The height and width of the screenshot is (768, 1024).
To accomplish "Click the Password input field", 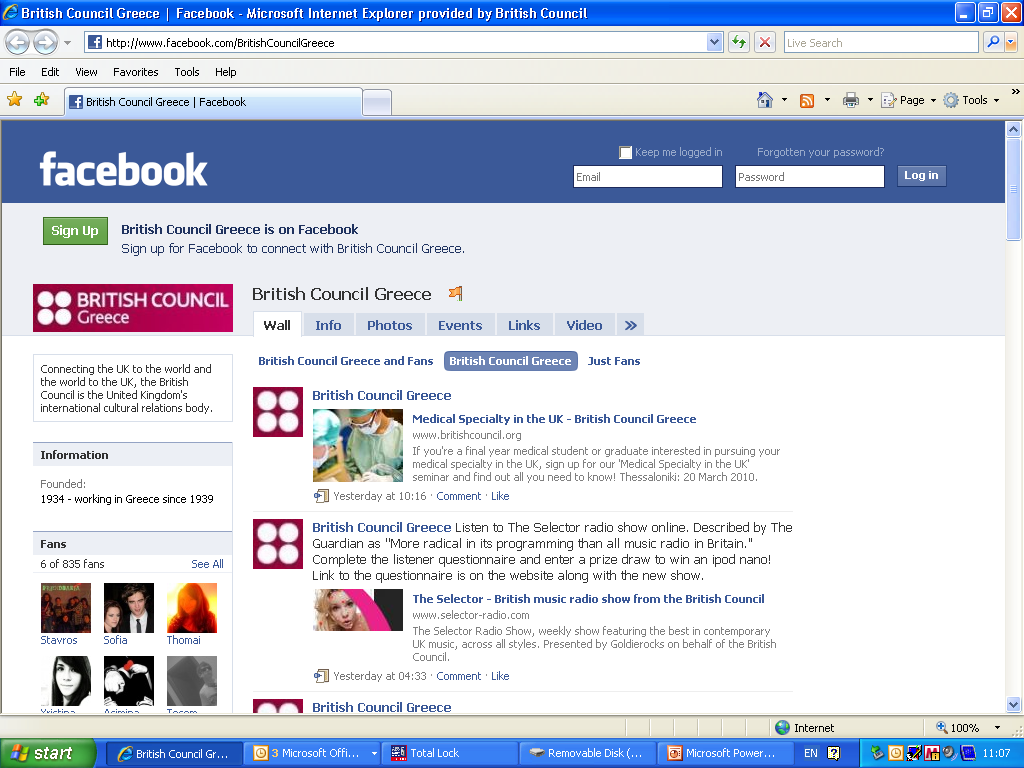I will click(x=809, y=176).
